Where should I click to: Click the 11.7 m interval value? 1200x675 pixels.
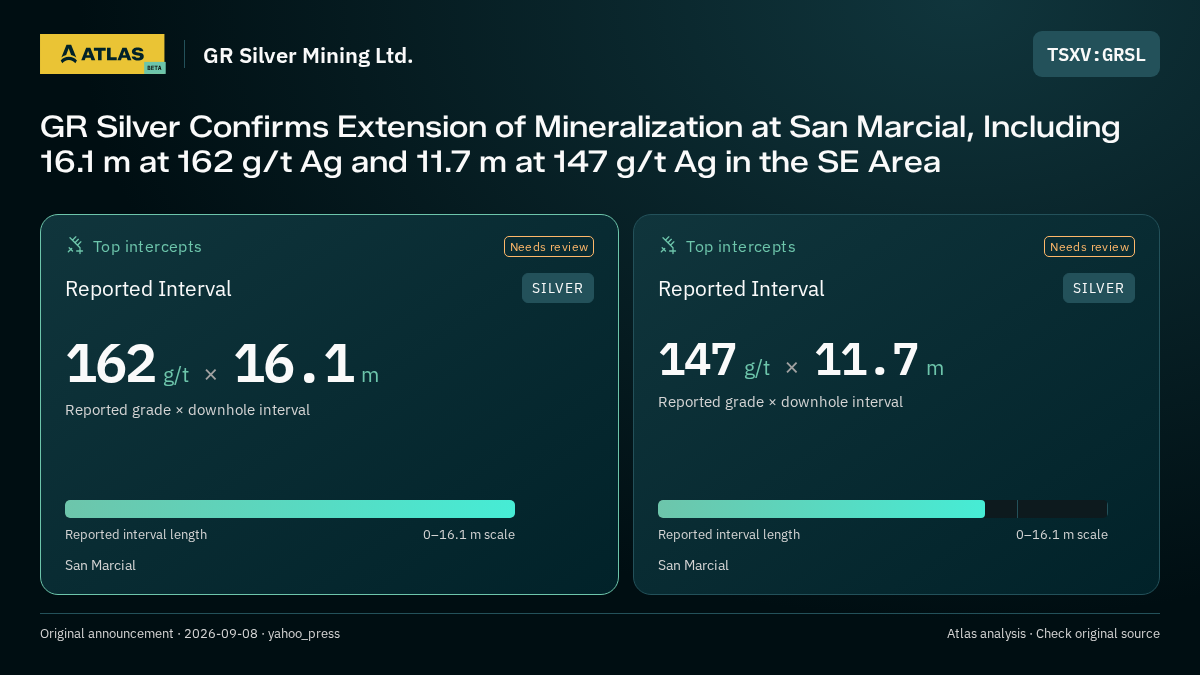point(879,360)
